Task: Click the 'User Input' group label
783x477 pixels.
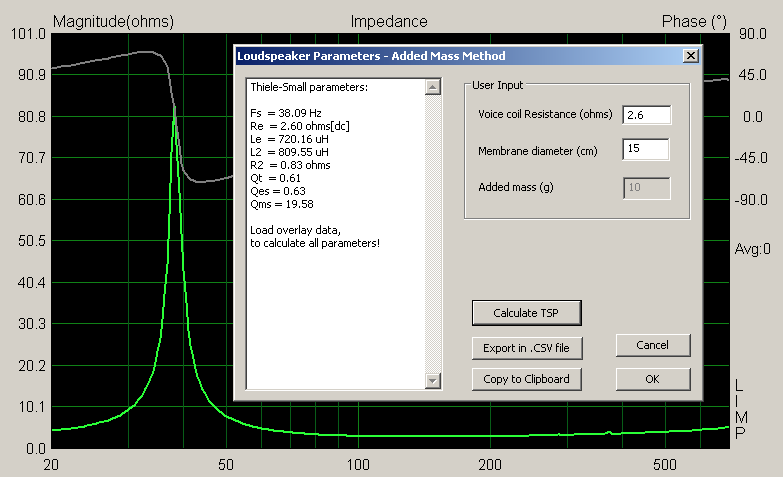Action: tap(497, 85)
